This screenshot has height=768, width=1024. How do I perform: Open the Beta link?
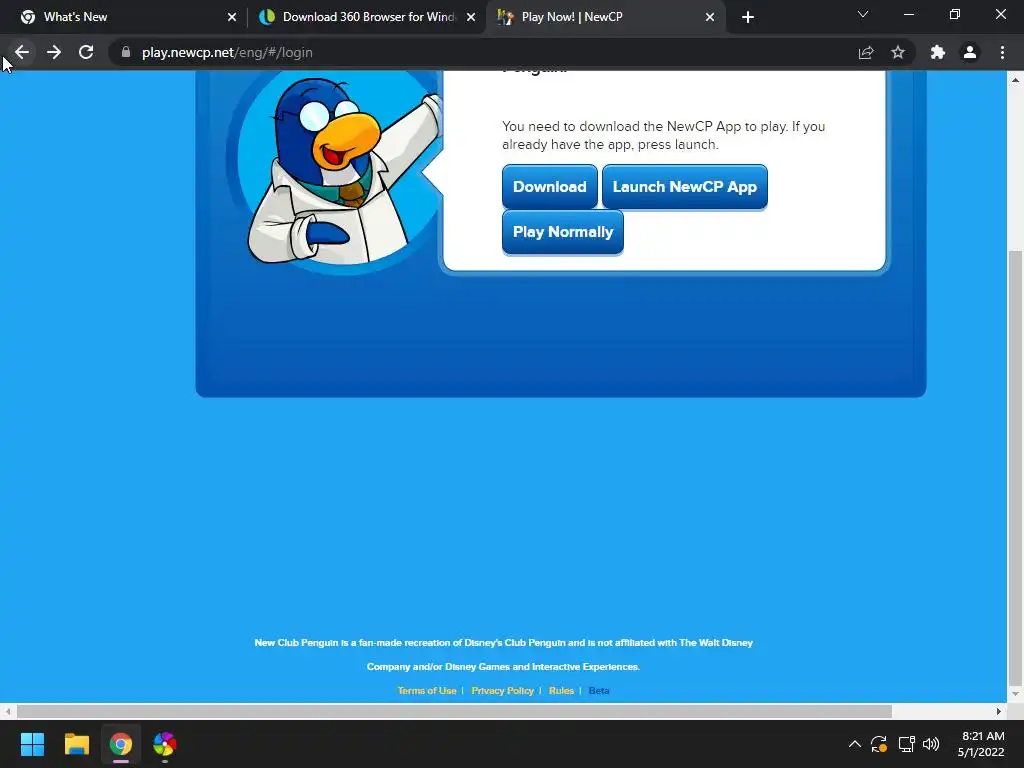(599, 690)
